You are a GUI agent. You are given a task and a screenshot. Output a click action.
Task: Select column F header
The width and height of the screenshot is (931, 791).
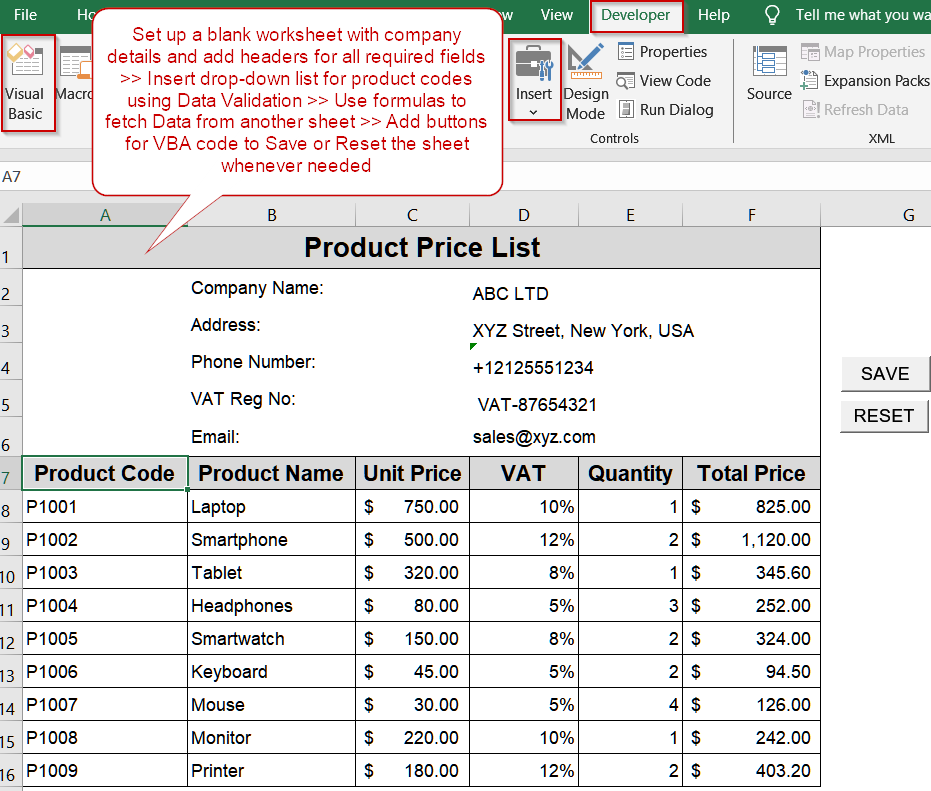click(x=751, y=215)
